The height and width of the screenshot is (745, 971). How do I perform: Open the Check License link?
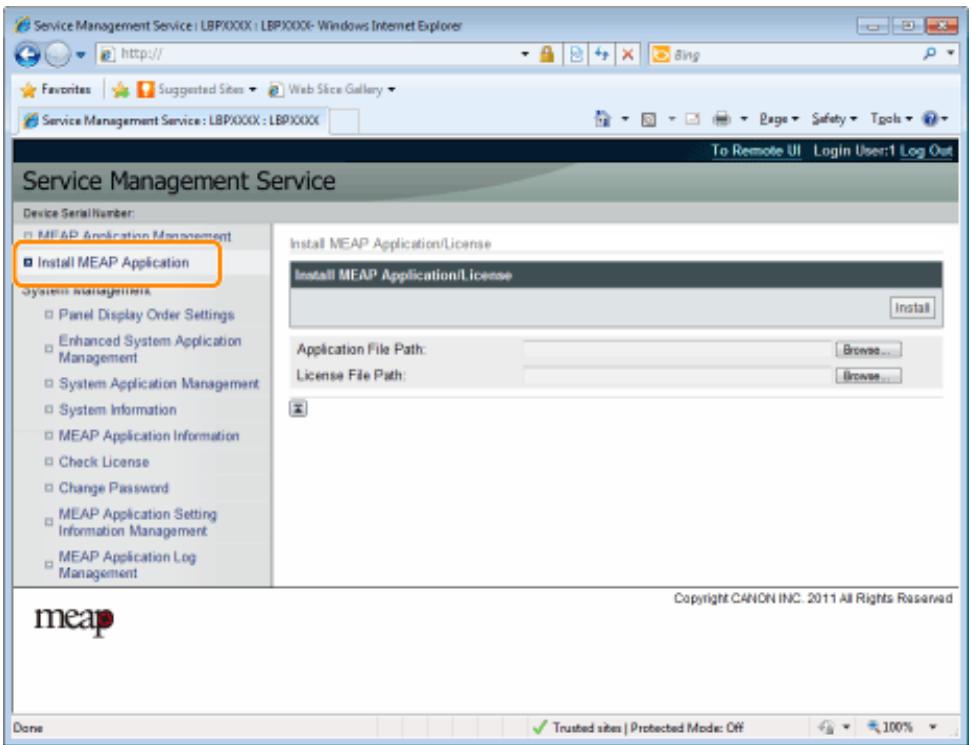click(103, 462)
